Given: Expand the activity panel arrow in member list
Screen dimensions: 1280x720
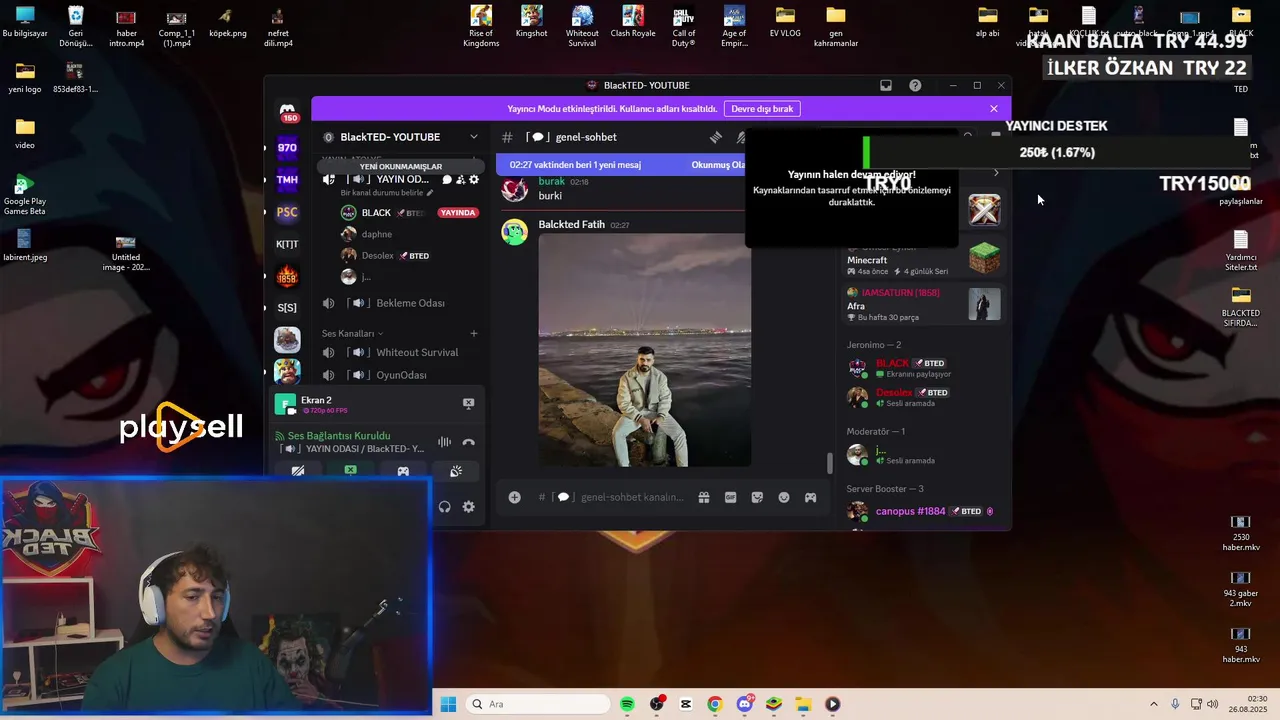Looking at the screenshot, I should pyautogui.click(x=996, y=173).
